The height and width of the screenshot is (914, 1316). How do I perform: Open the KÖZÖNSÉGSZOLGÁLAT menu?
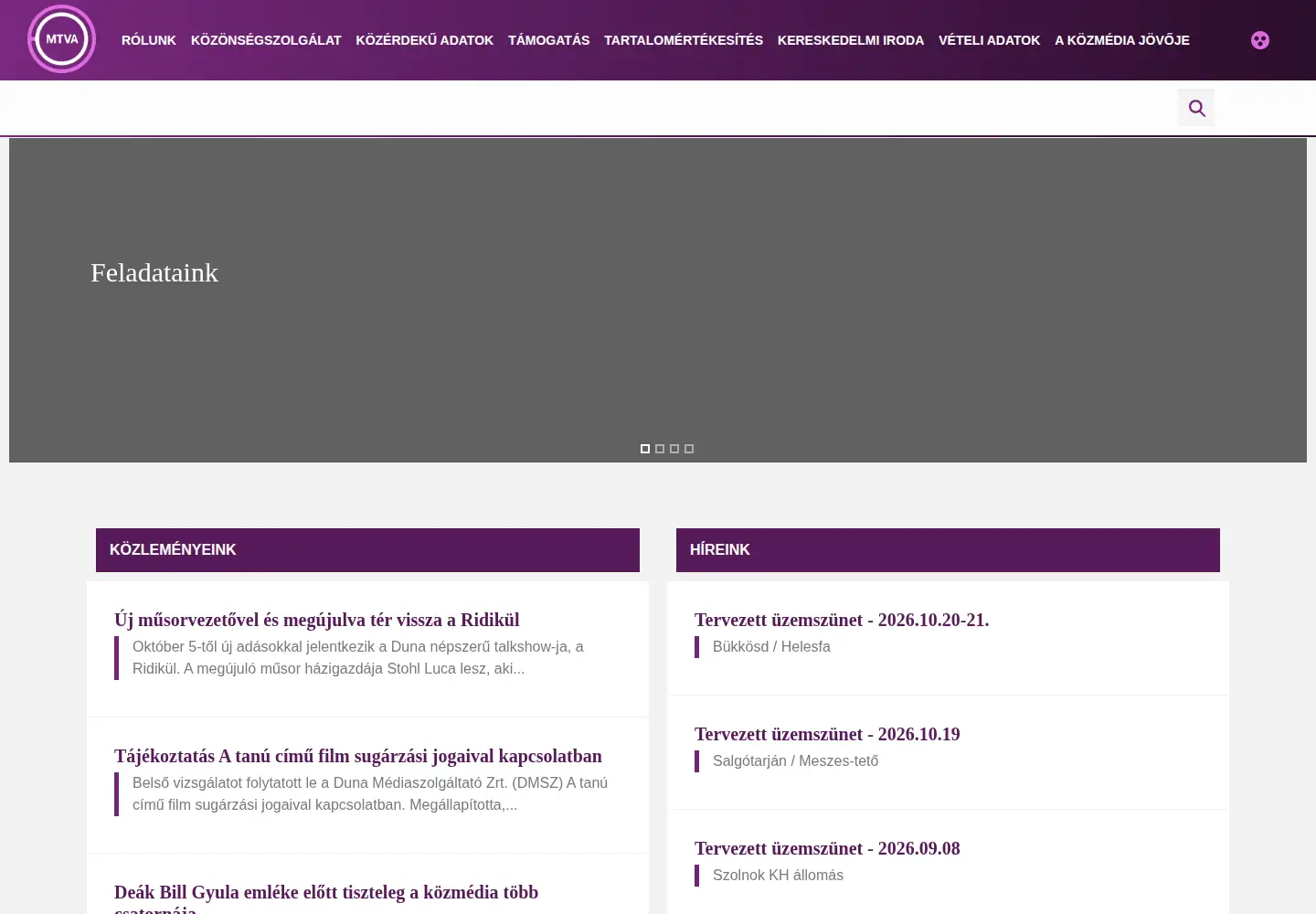click(x=266, y=40)
